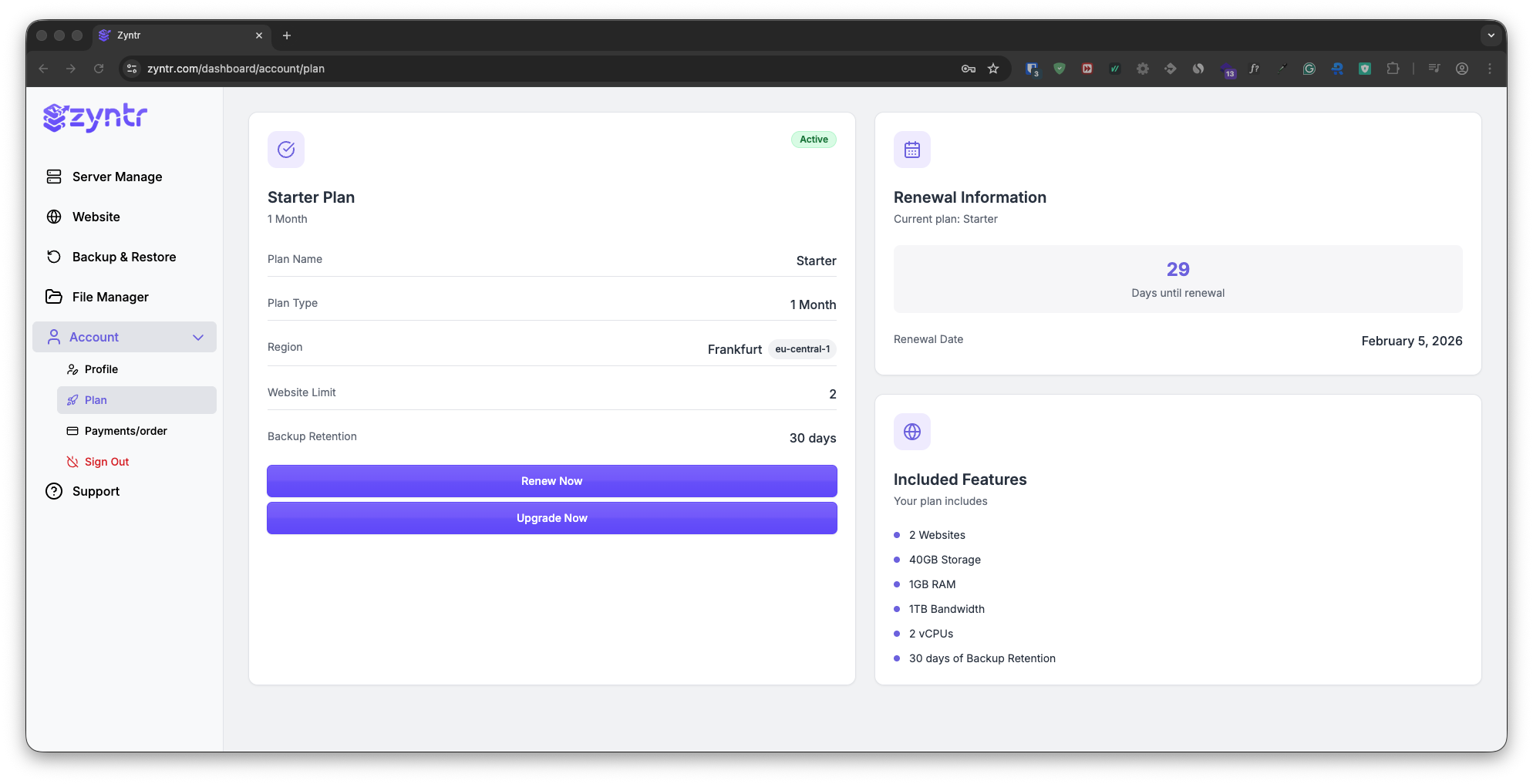
Task: Click the Renew Now button
Action: (x=552, y=481)
